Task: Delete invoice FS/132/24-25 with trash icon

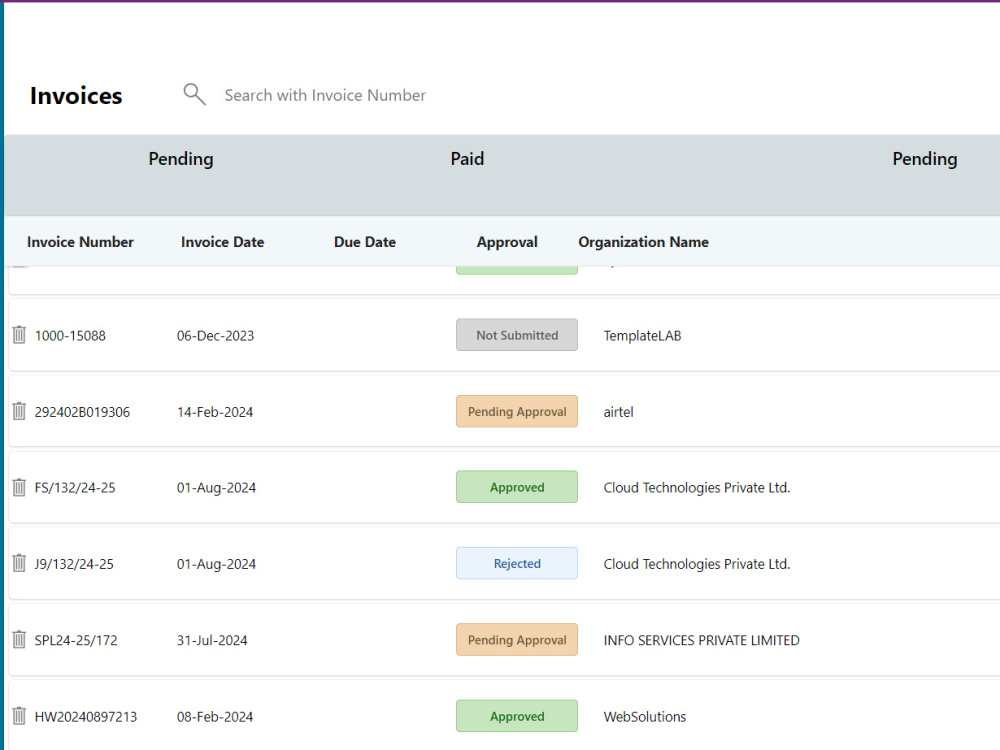Action: pos(18,487)
